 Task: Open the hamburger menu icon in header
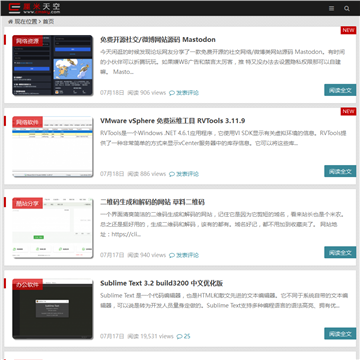coord(331,9)
